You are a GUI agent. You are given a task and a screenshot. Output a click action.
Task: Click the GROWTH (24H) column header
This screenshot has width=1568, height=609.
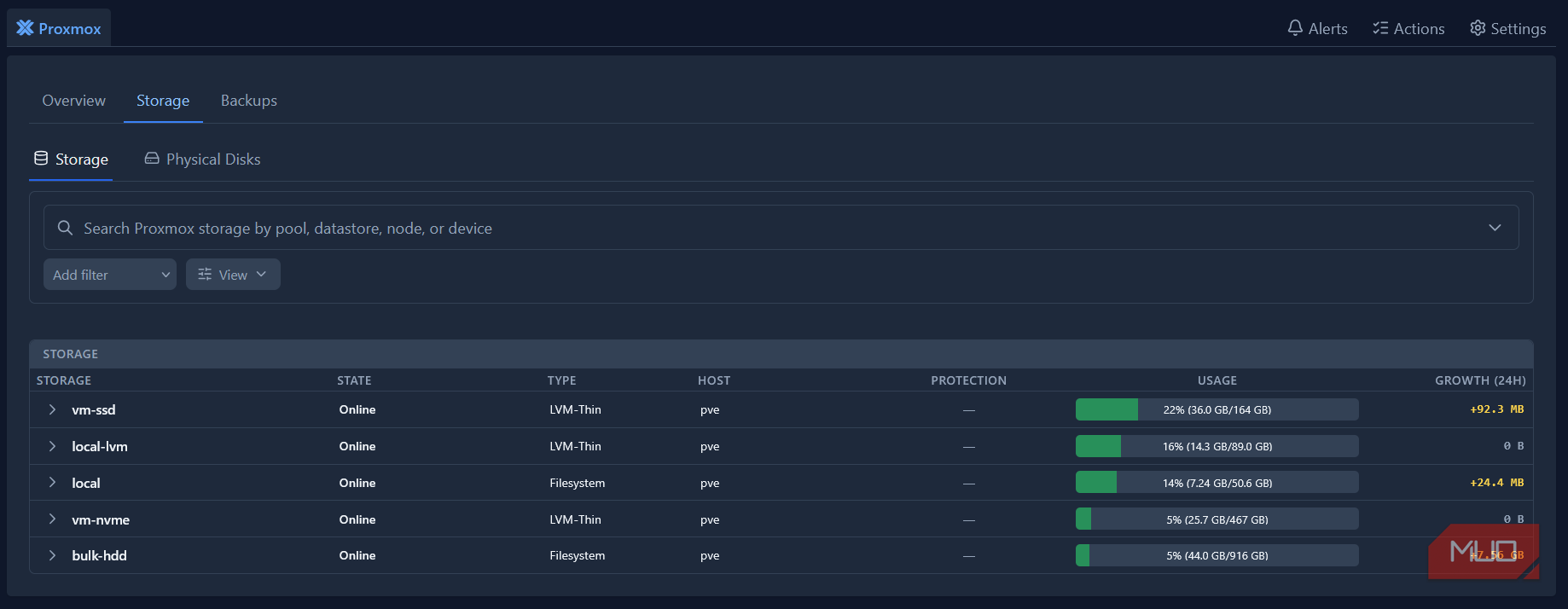click(x=1480, y=380)
